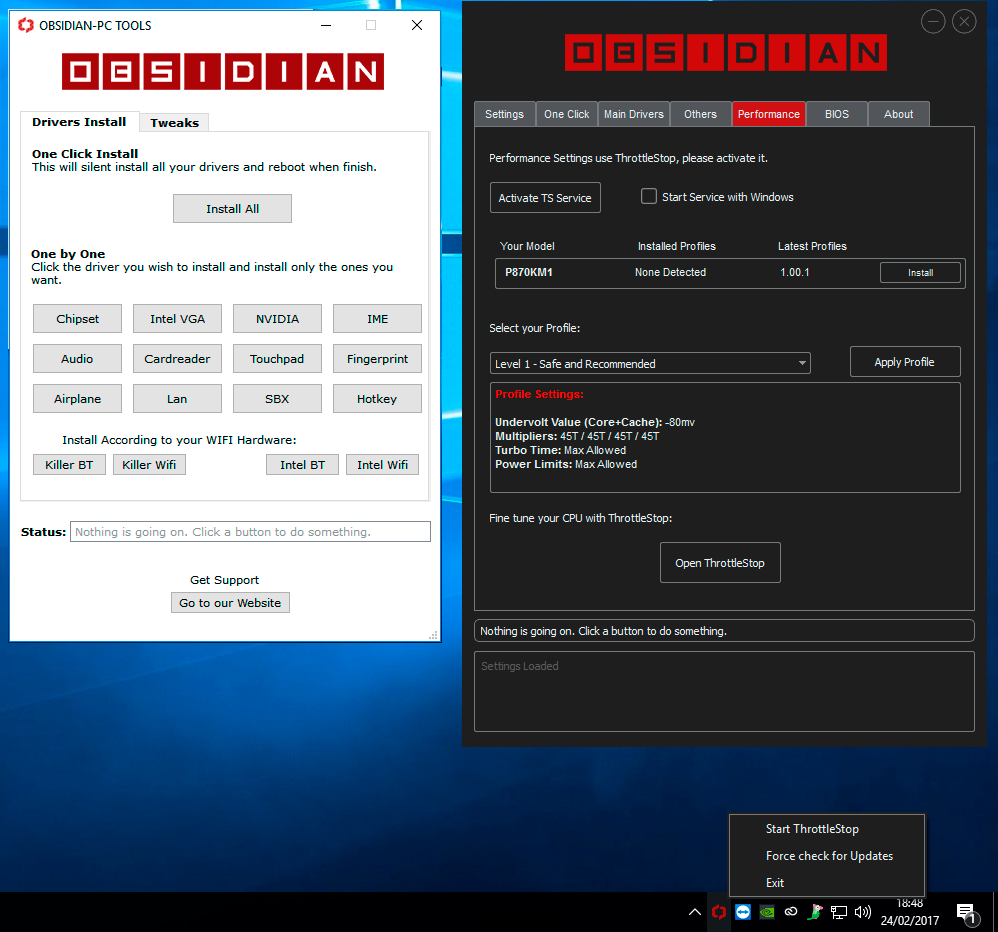Click the Creative Cloud tray icon
This screenshot has width=998, height=932.
(x=791, y=912)
